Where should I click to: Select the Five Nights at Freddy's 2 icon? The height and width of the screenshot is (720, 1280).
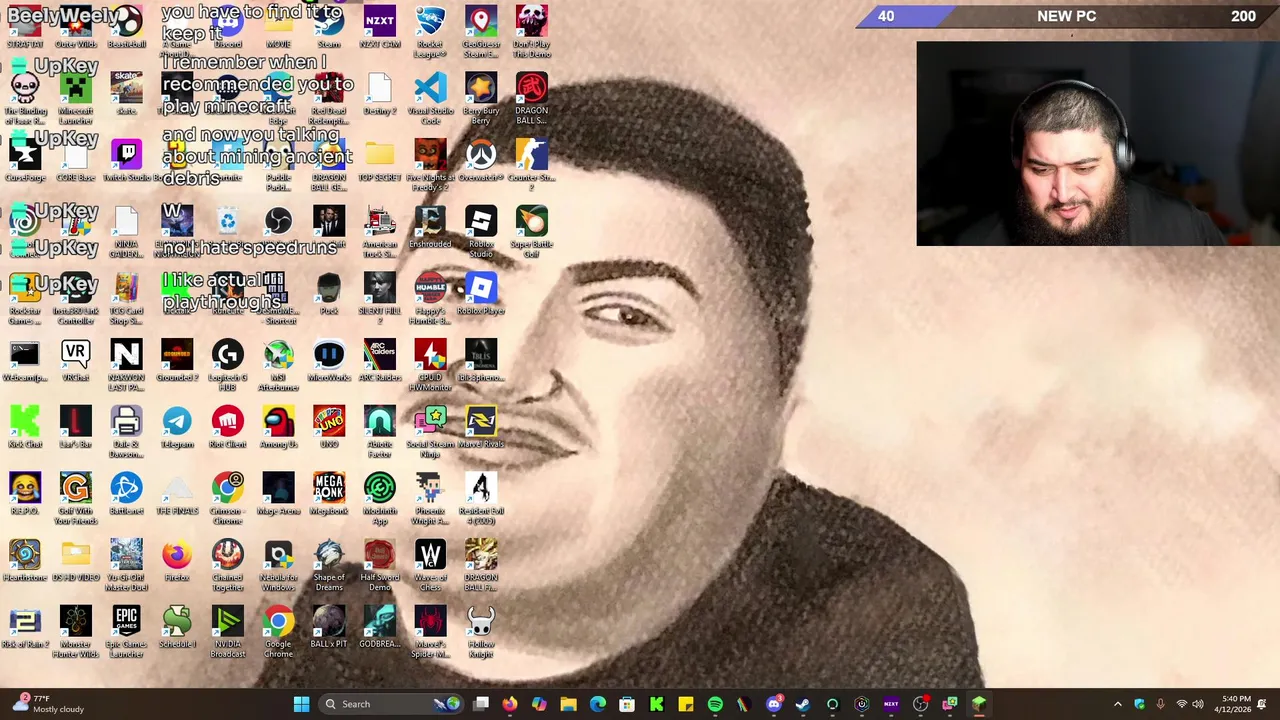[430, 165]
